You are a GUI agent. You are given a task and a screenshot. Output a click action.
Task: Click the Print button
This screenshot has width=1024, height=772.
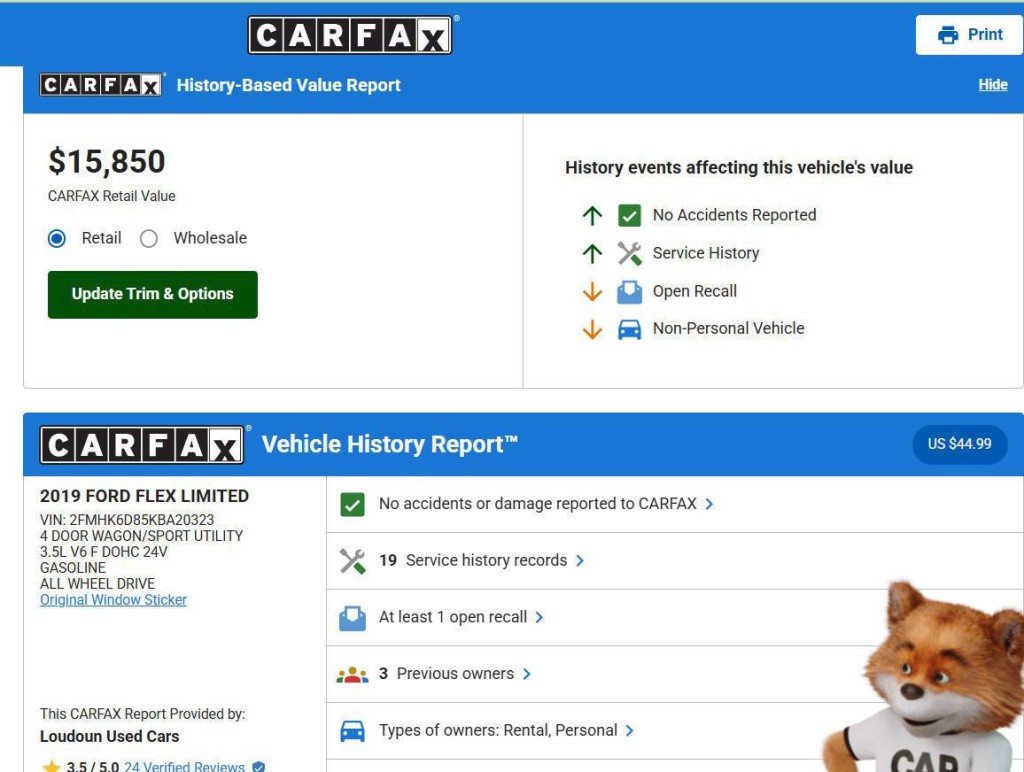pos(969,35)
